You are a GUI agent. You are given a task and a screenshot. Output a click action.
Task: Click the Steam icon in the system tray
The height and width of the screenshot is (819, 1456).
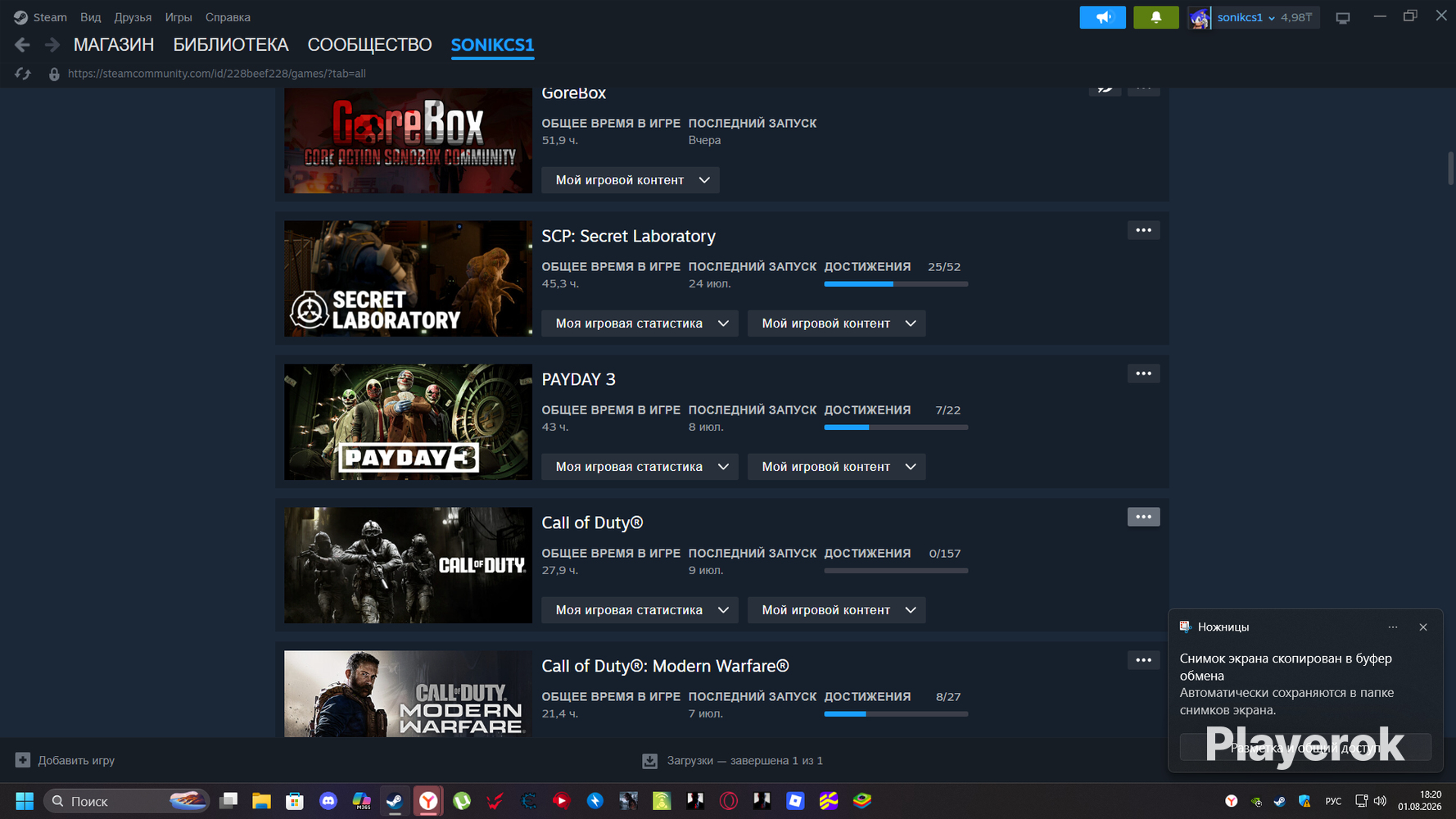[1280, 801]
